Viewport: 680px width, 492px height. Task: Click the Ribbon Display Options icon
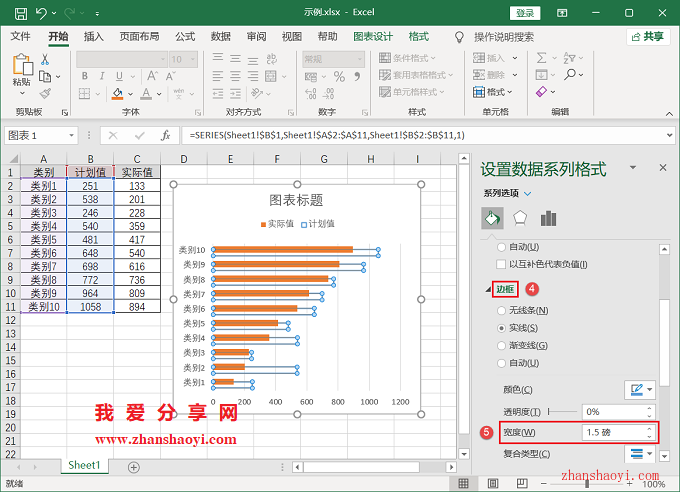click(x=562, y=13)
